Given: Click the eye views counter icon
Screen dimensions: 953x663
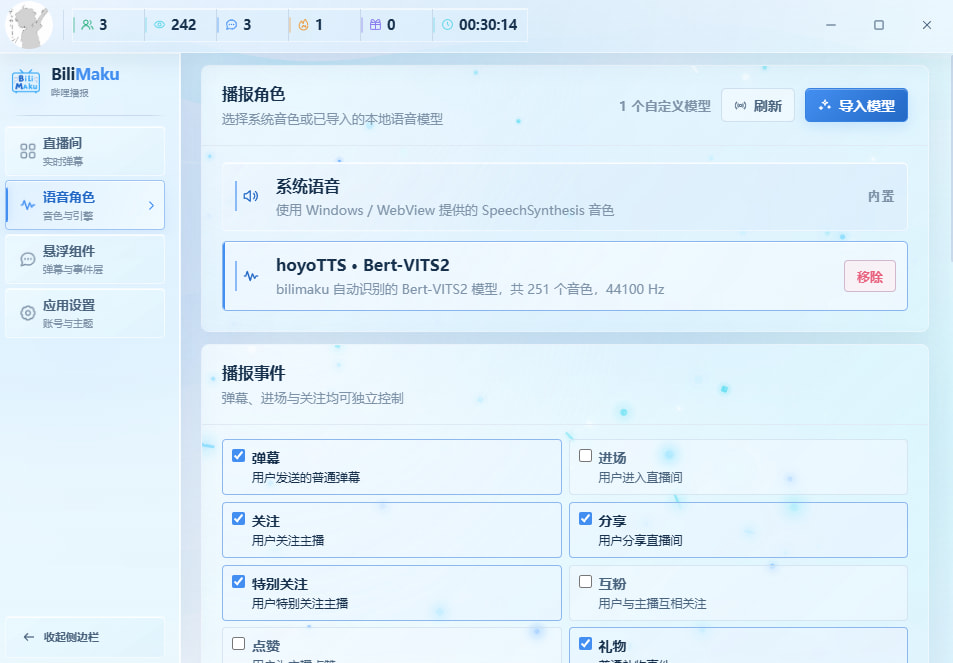Looking at the screenshot, I should [x=159, y=25].
